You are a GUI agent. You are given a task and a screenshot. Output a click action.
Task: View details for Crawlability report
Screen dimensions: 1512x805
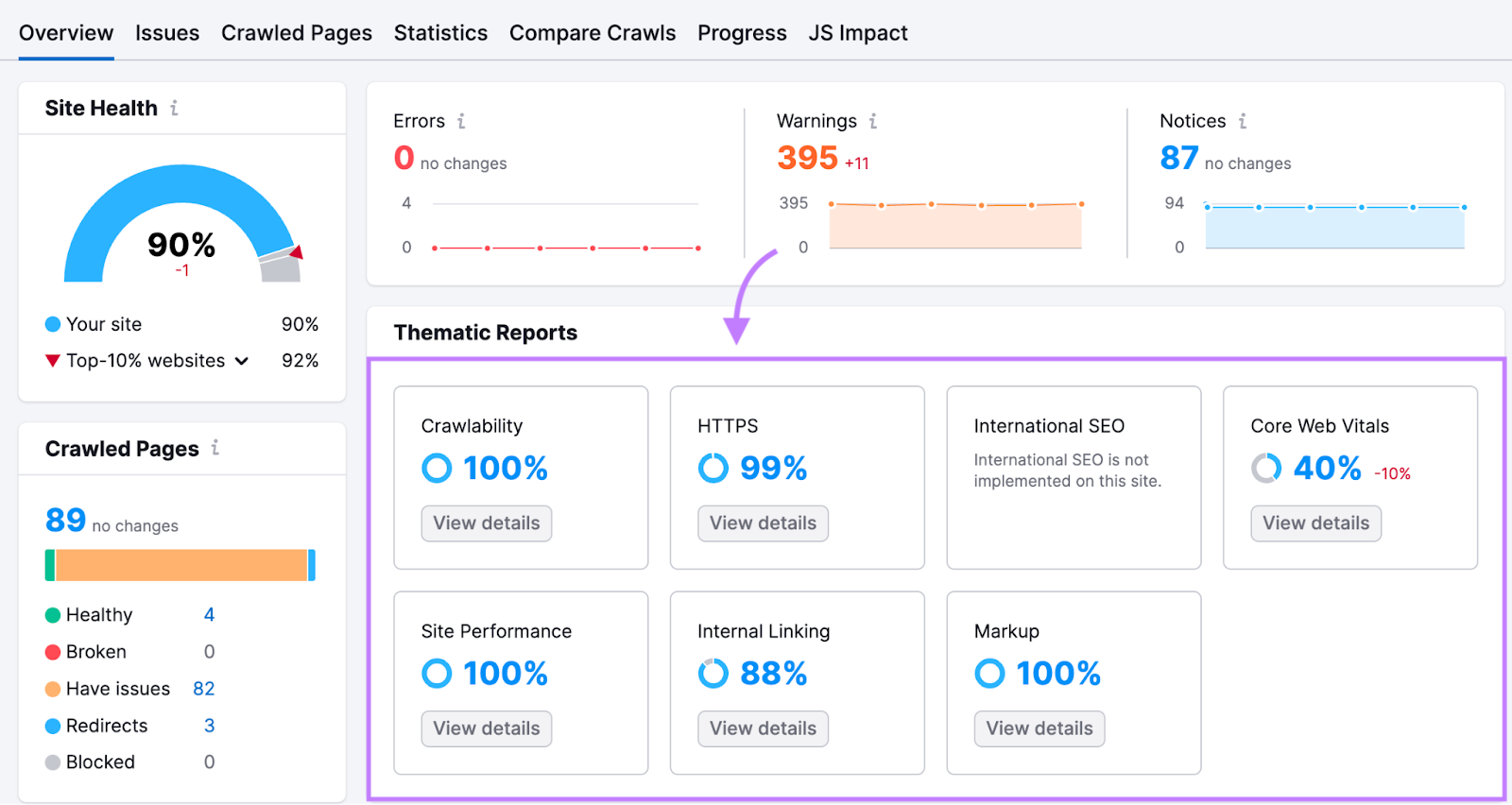(487, 523)
